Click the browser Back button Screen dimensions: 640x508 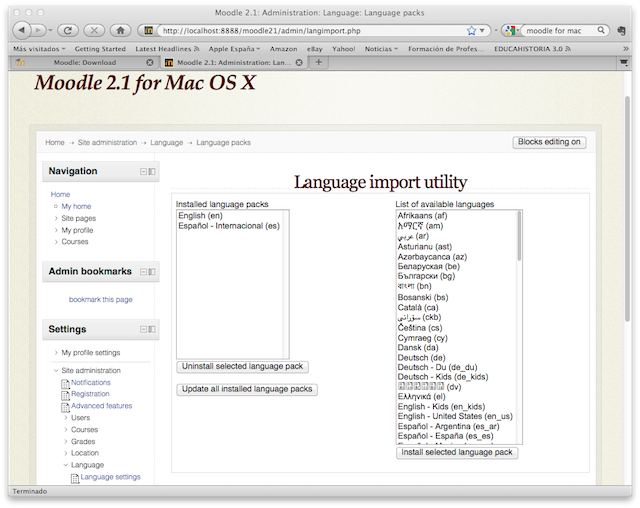pyautogui.click(x=22, y=31)
